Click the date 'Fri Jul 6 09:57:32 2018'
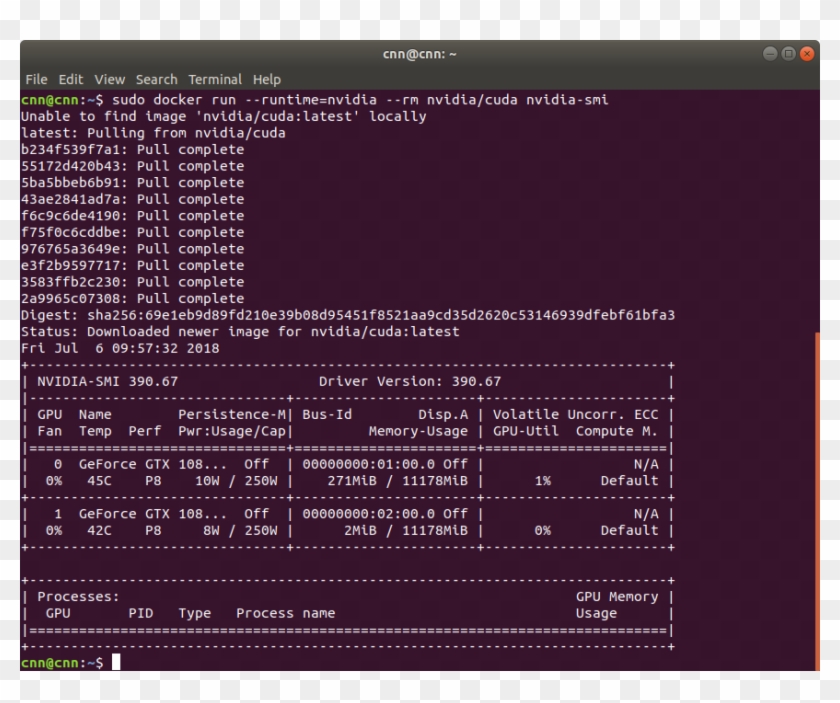The width and height of the screenshot is (840, 703). point(120,348)
